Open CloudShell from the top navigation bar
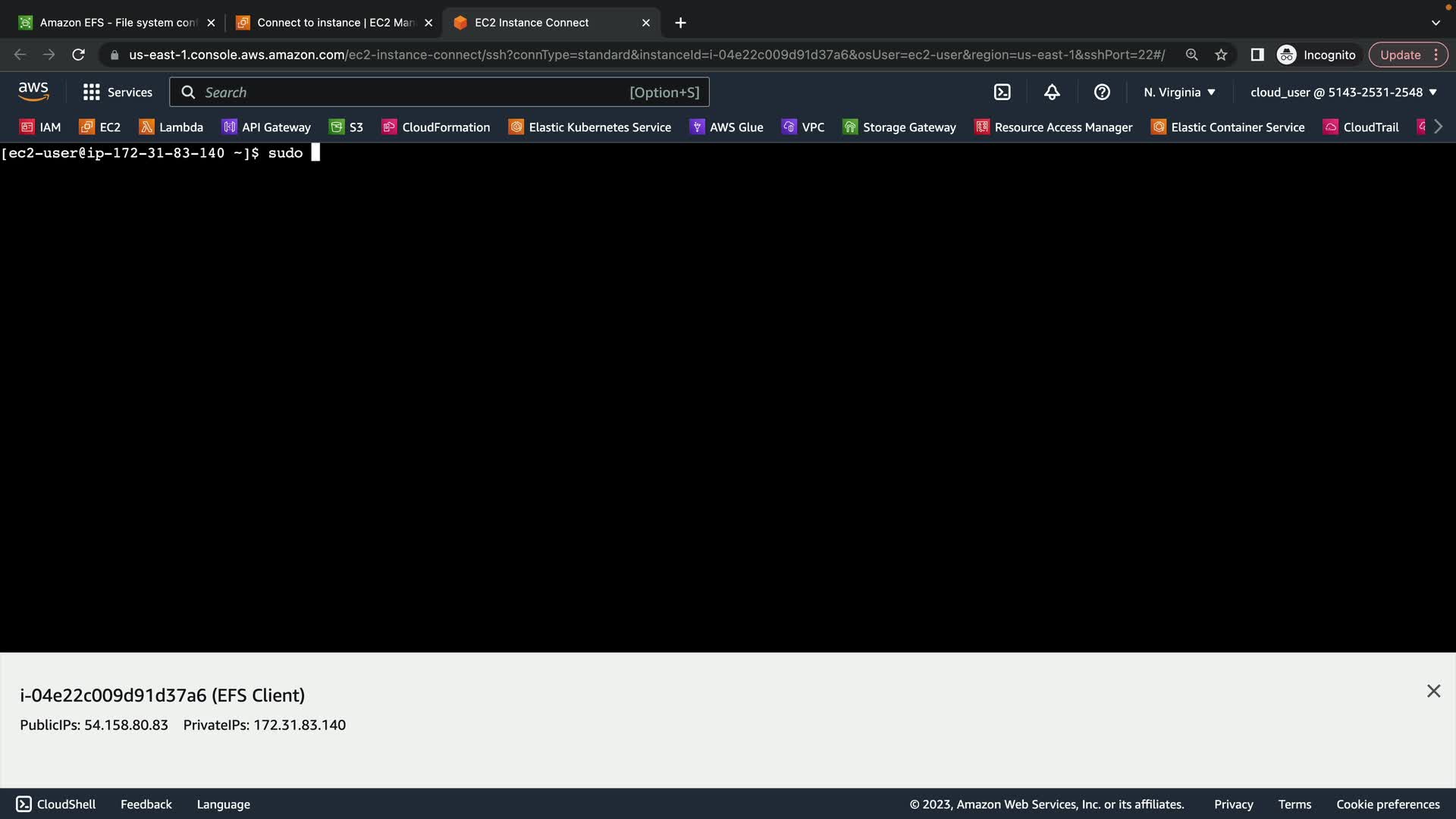Viewport: 1456px width, 819px height. click(x=1002, y=93)
